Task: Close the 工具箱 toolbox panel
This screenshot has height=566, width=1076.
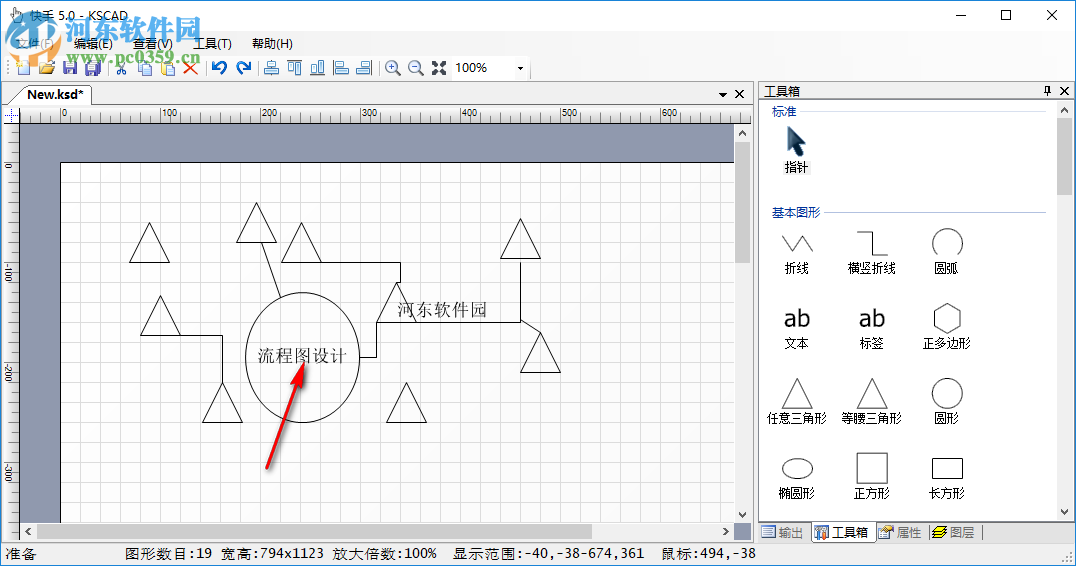Action: click(x=1064, y=91)
